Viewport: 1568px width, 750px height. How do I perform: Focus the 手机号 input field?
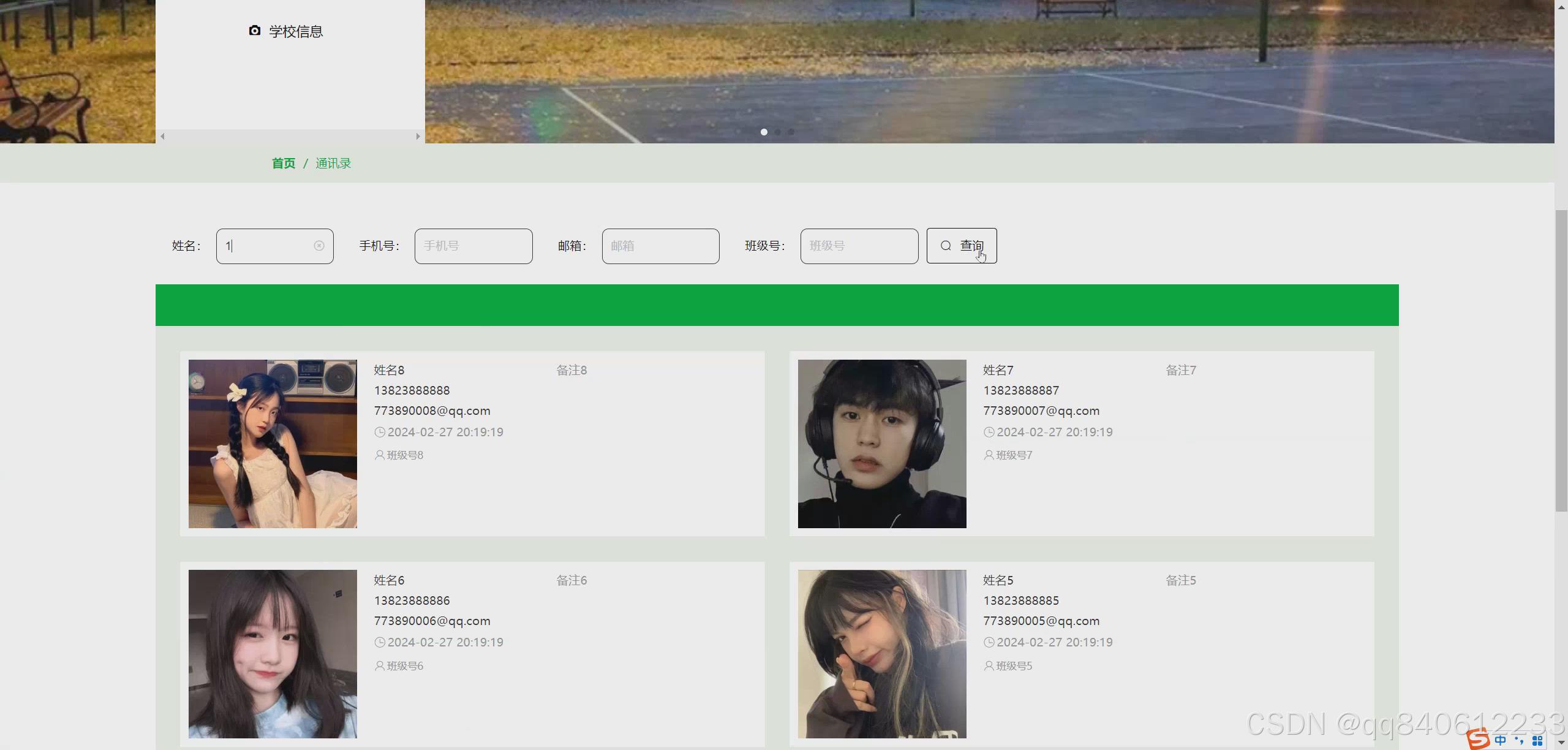(473, 246)
